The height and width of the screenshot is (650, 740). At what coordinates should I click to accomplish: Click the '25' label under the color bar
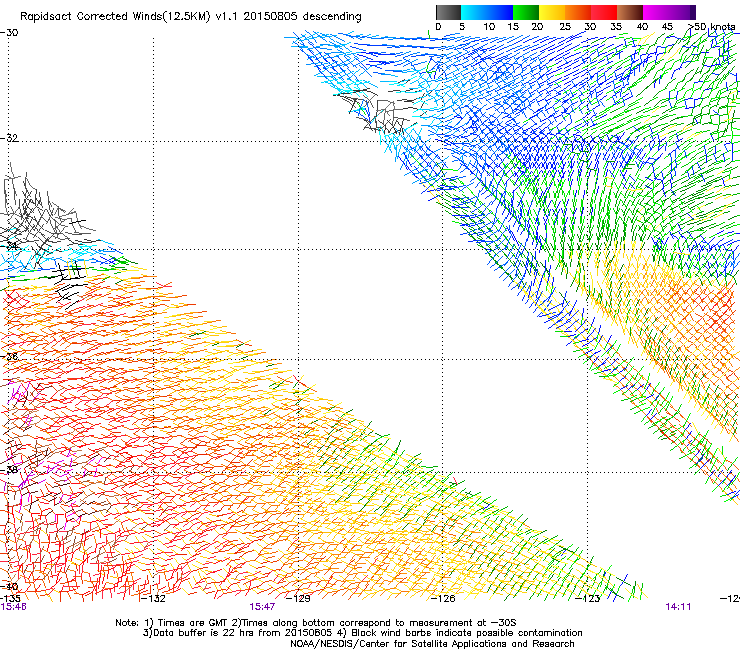click(x=565, y=27)
